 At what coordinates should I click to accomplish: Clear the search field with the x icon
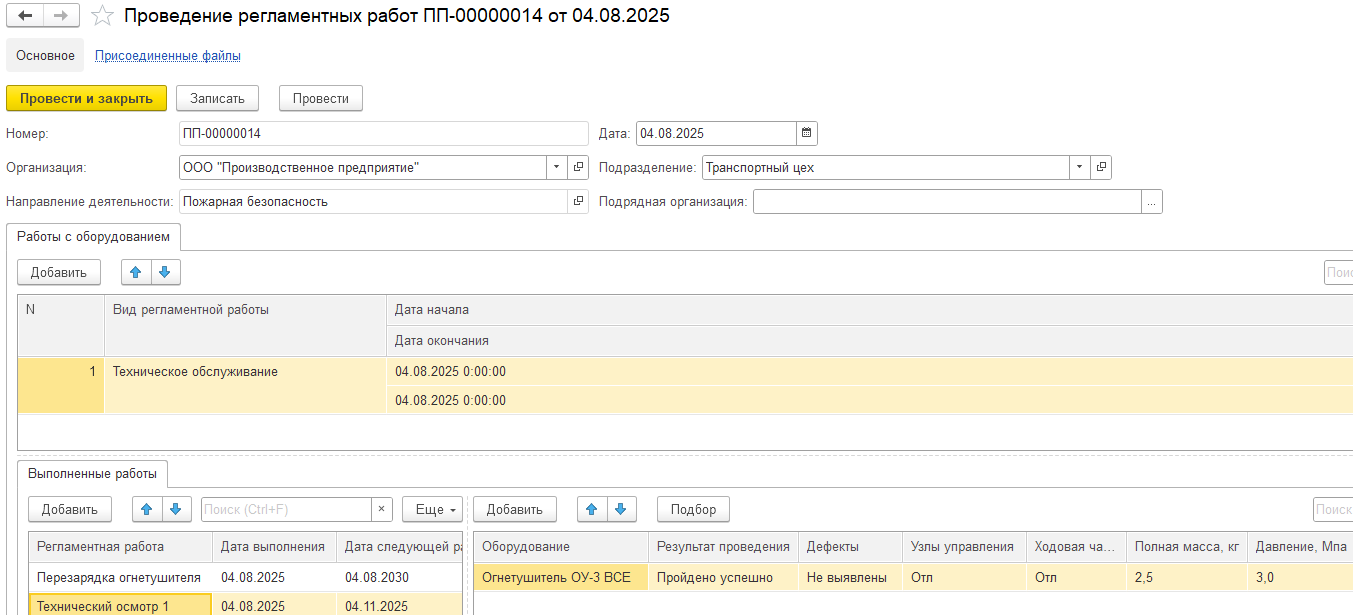381,510
